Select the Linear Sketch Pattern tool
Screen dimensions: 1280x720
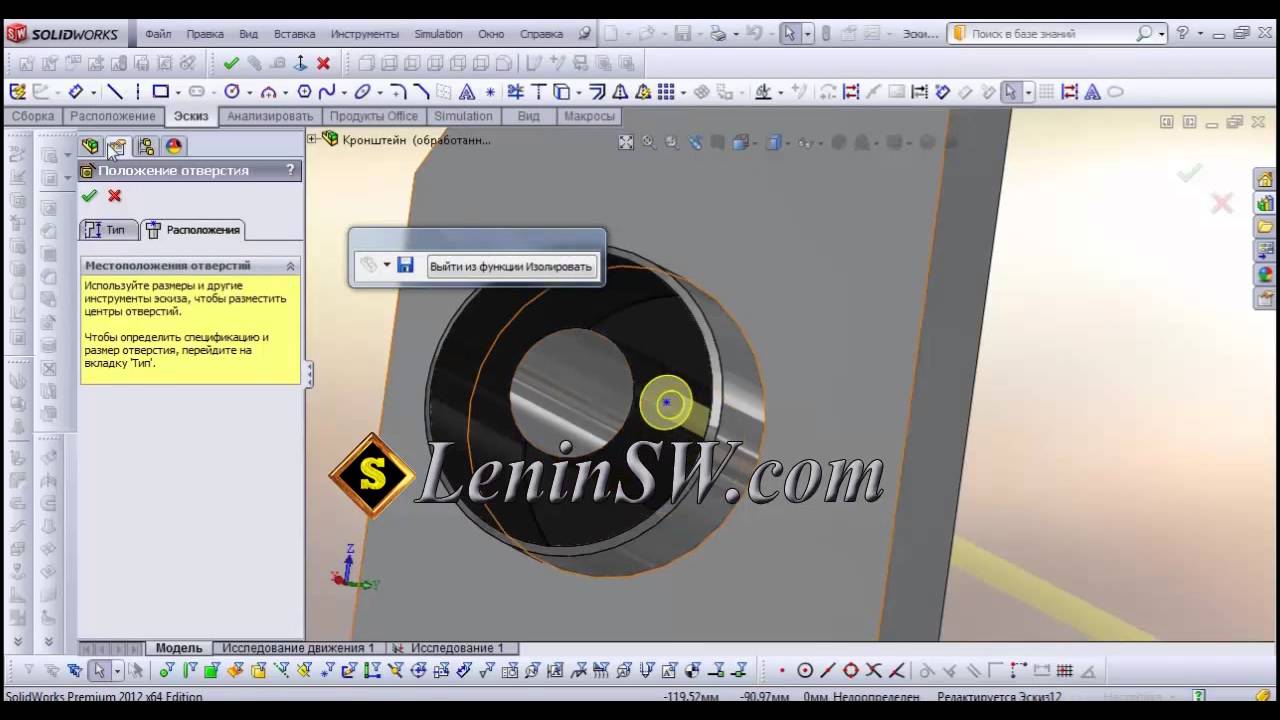click(x=665, y=92)
